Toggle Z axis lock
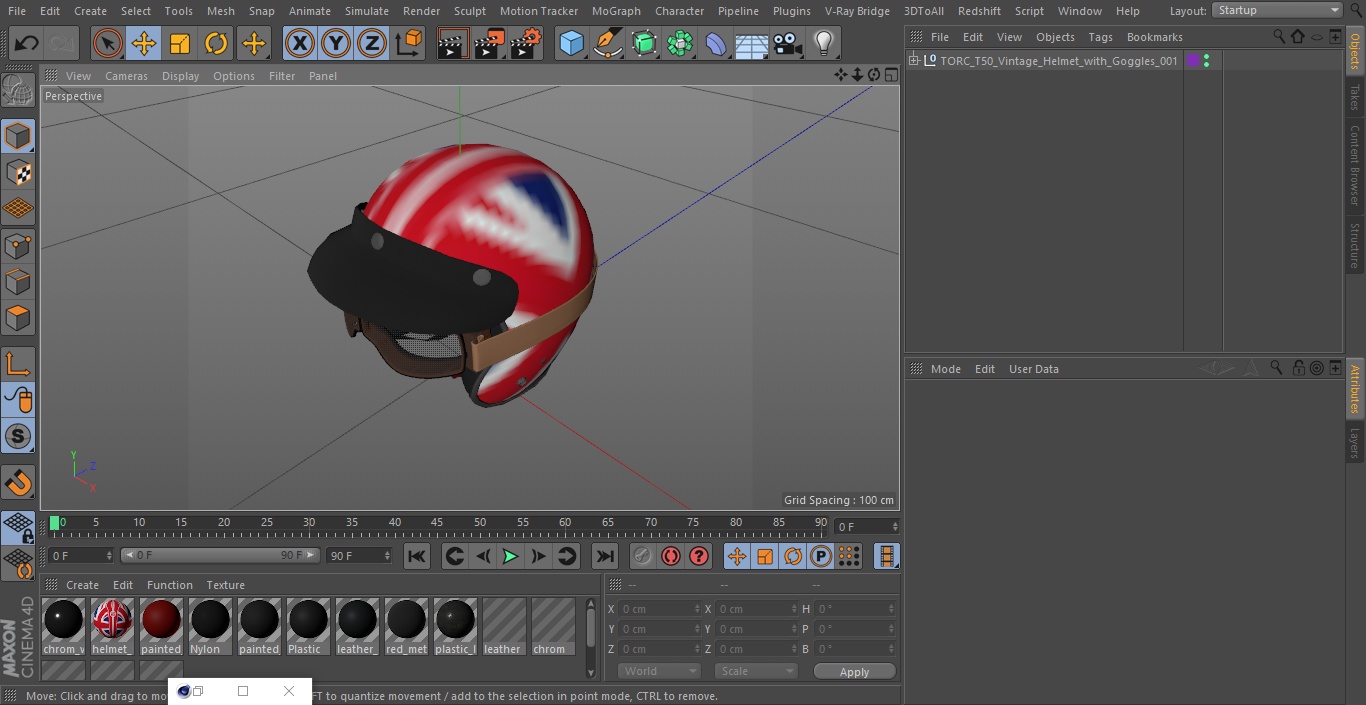Image resolution: width=1366 pixels, height=705 pixels. [372, 43]
